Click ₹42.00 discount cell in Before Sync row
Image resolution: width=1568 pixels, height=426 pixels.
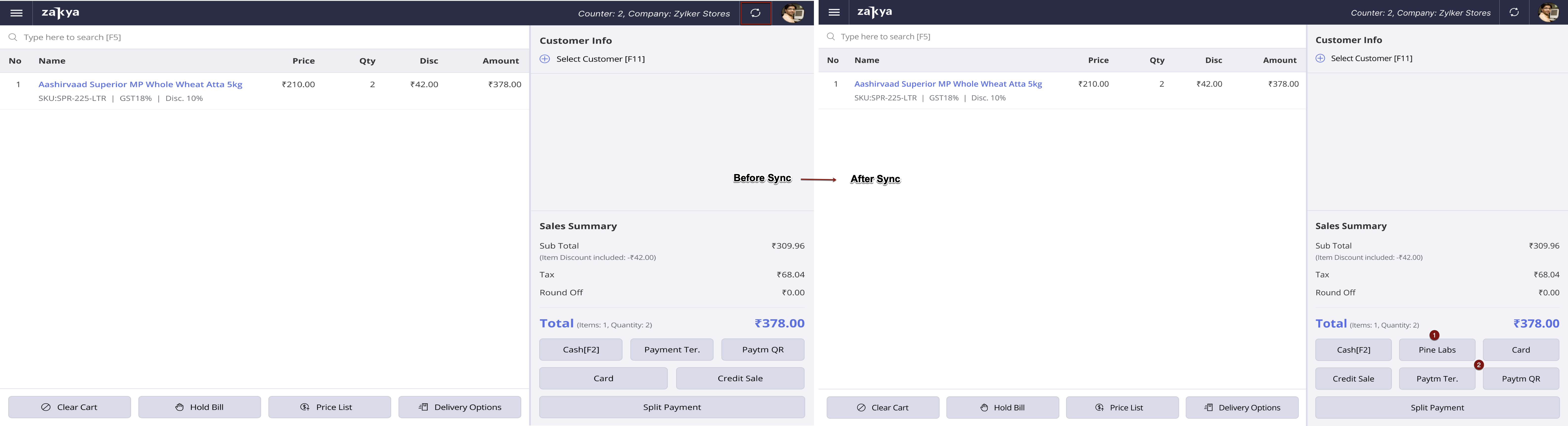pos(424,85)
